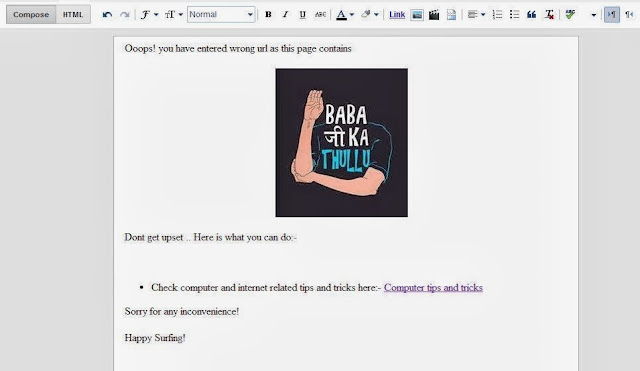This screenshot has height=371, width=640.
Task: Open the font size picker
Action: (174, 15)
